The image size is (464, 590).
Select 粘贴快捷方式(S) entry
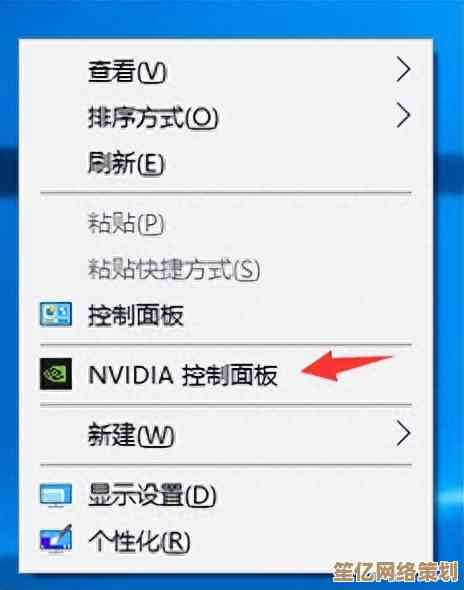click(174, 269)
